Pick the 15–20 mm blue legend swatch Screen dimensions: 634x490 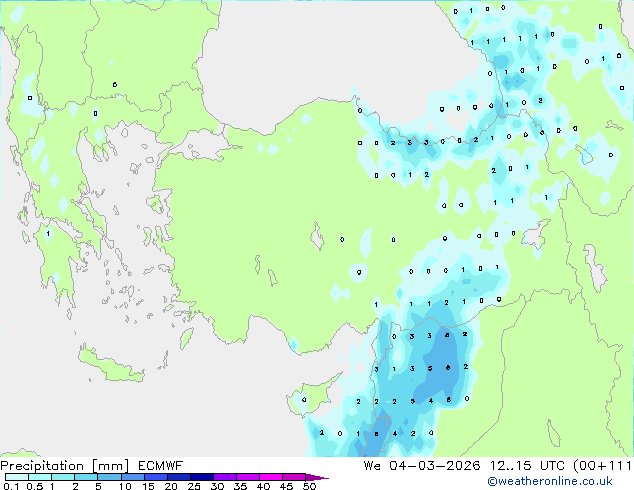(x=155, y=477)
